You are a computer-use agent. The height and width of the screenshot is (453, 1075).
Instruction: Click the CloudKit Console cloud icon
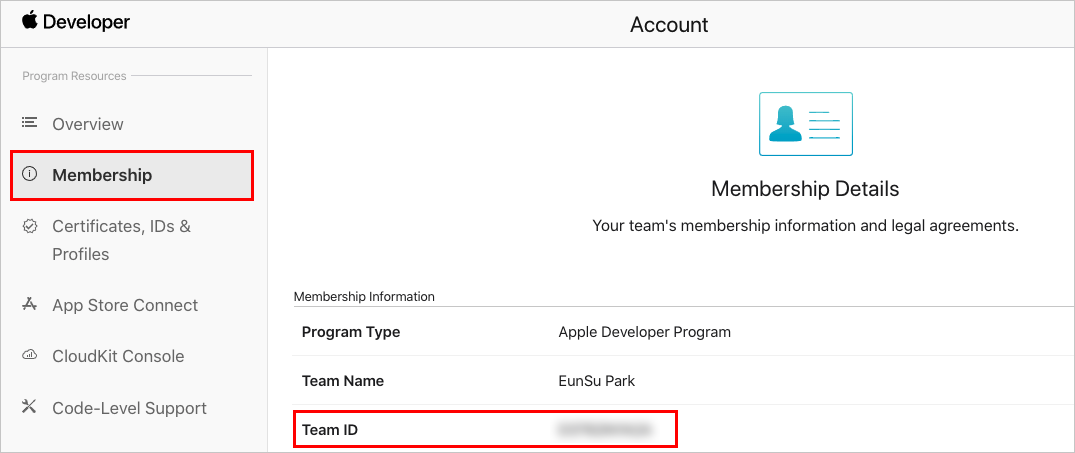tap(29, 355)
